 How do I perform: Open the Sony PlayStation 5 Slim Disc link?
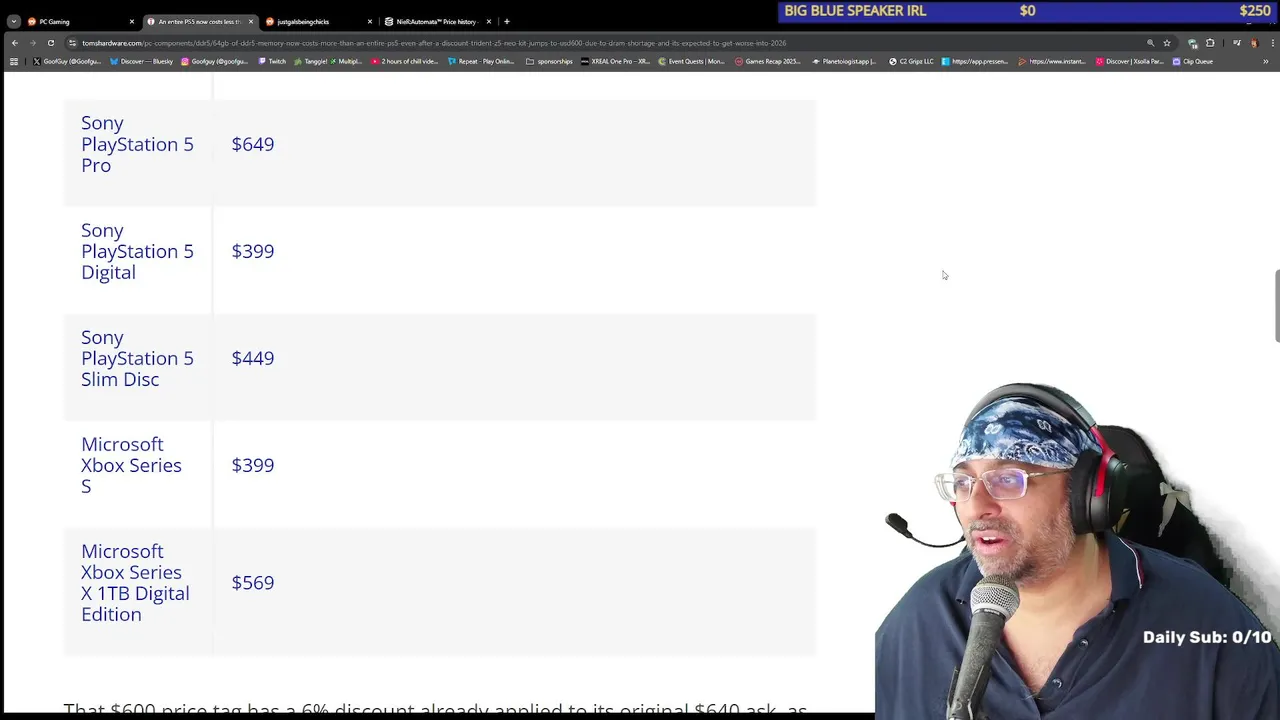(x=137, y=358)
